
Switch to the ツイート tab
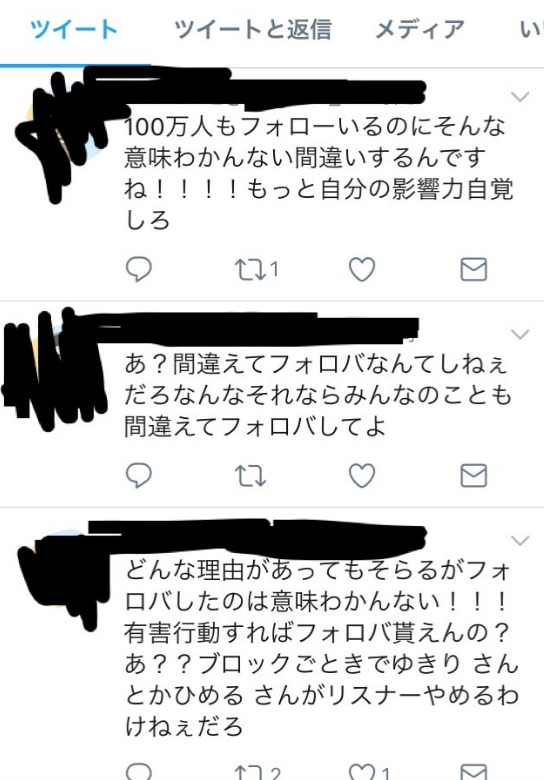[74, 30]
